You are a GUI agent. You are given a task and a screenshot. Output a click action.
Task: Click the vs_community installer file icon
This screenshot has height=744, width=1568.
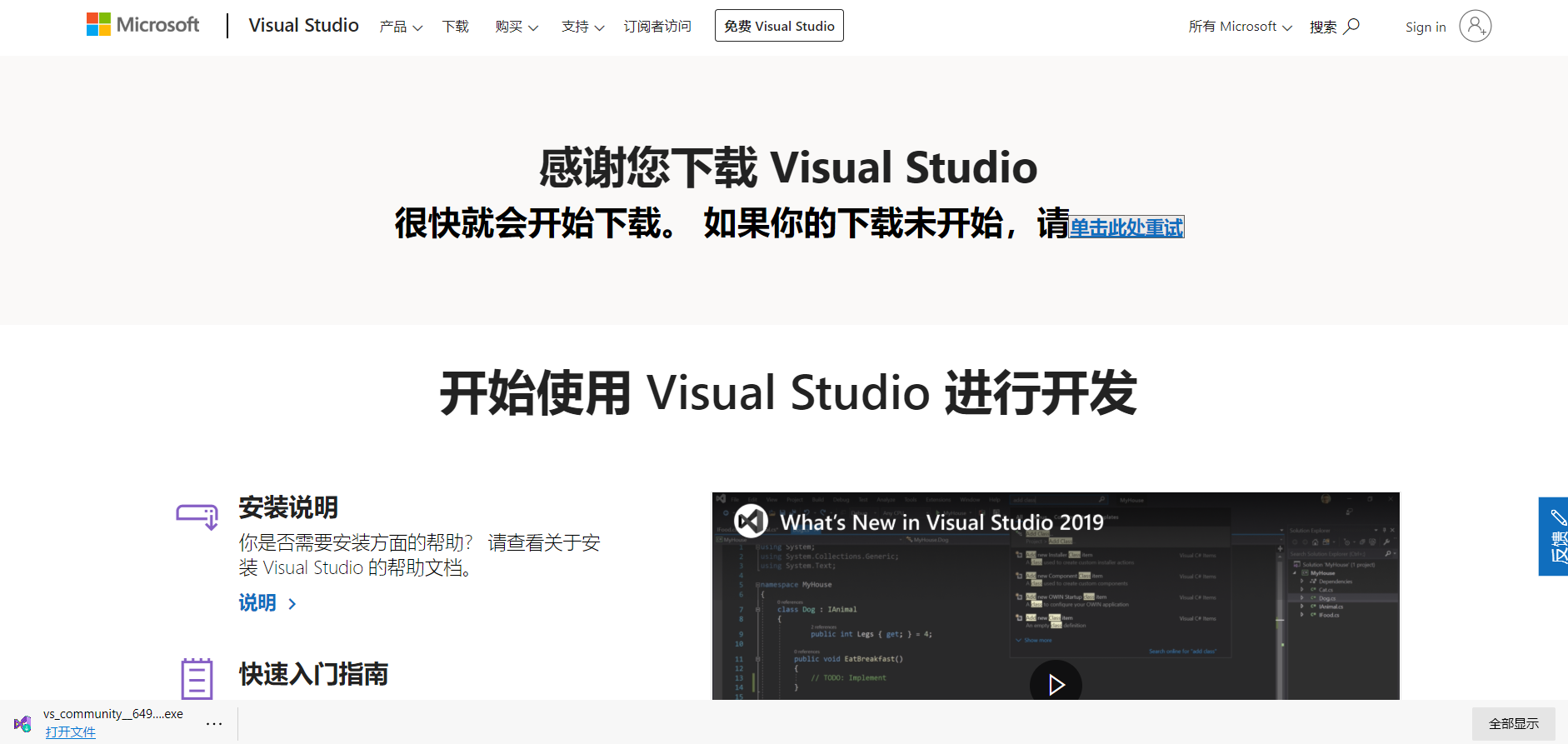point(22,723)
